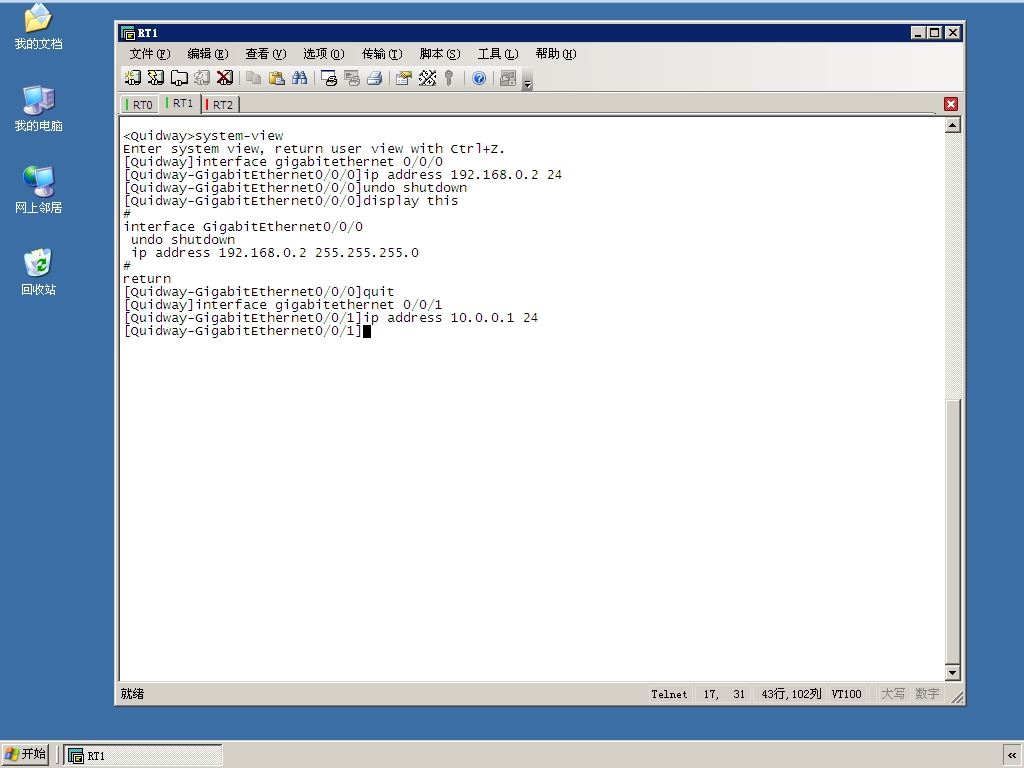The image size is (1024, 768).
Task: Click the Connect in Tab icon
Action: pos(179,78)
